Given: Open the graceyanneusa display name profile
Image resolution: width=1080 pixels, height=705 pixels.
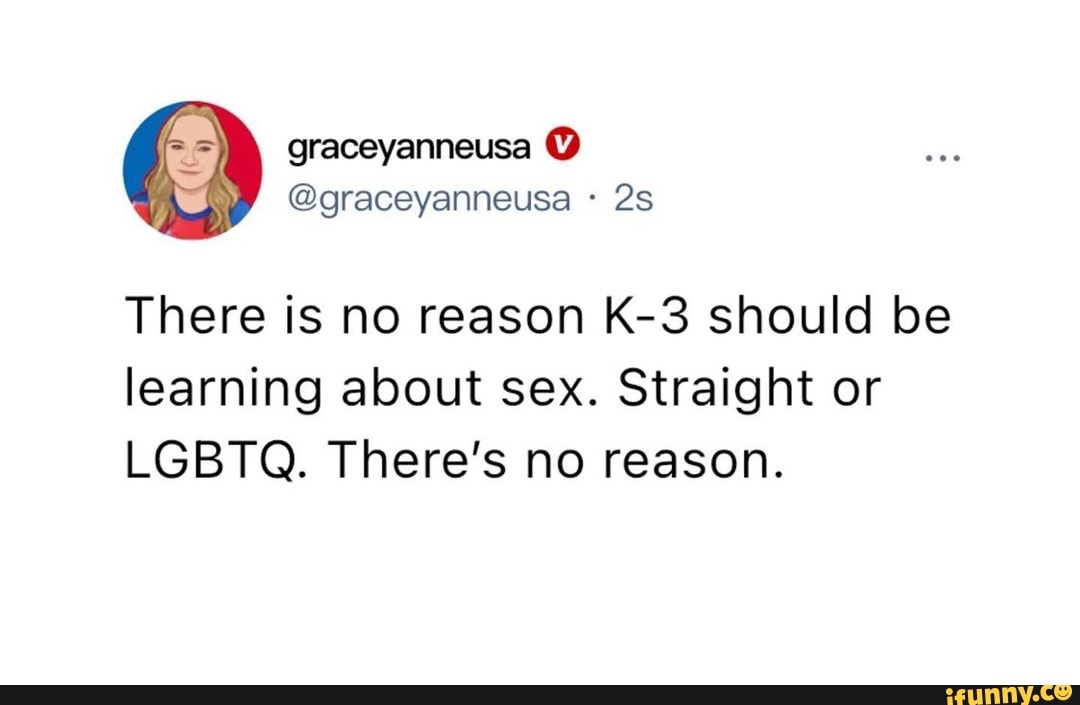Looking at the screenshot, I should [410, 148].
